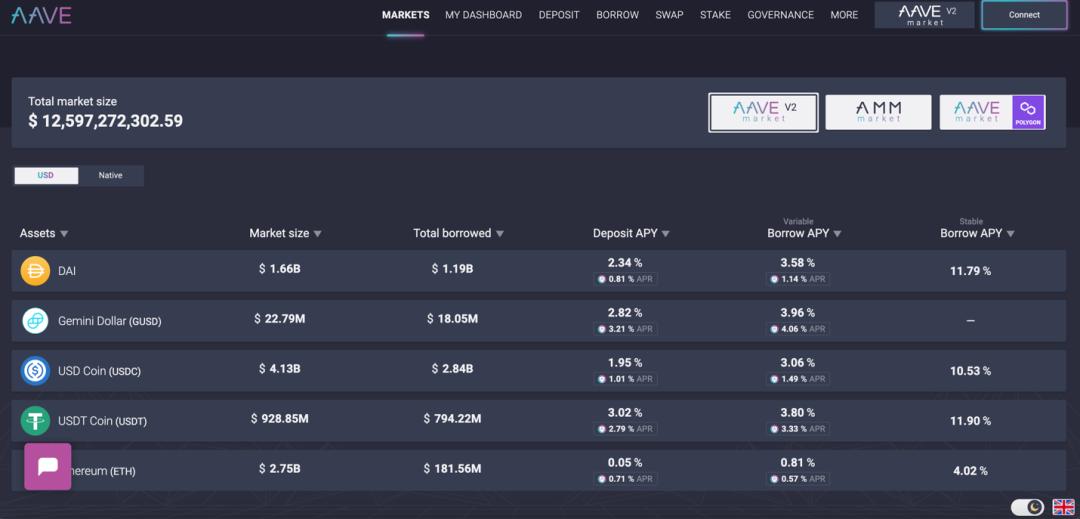Select the DAI token icon

35,271
